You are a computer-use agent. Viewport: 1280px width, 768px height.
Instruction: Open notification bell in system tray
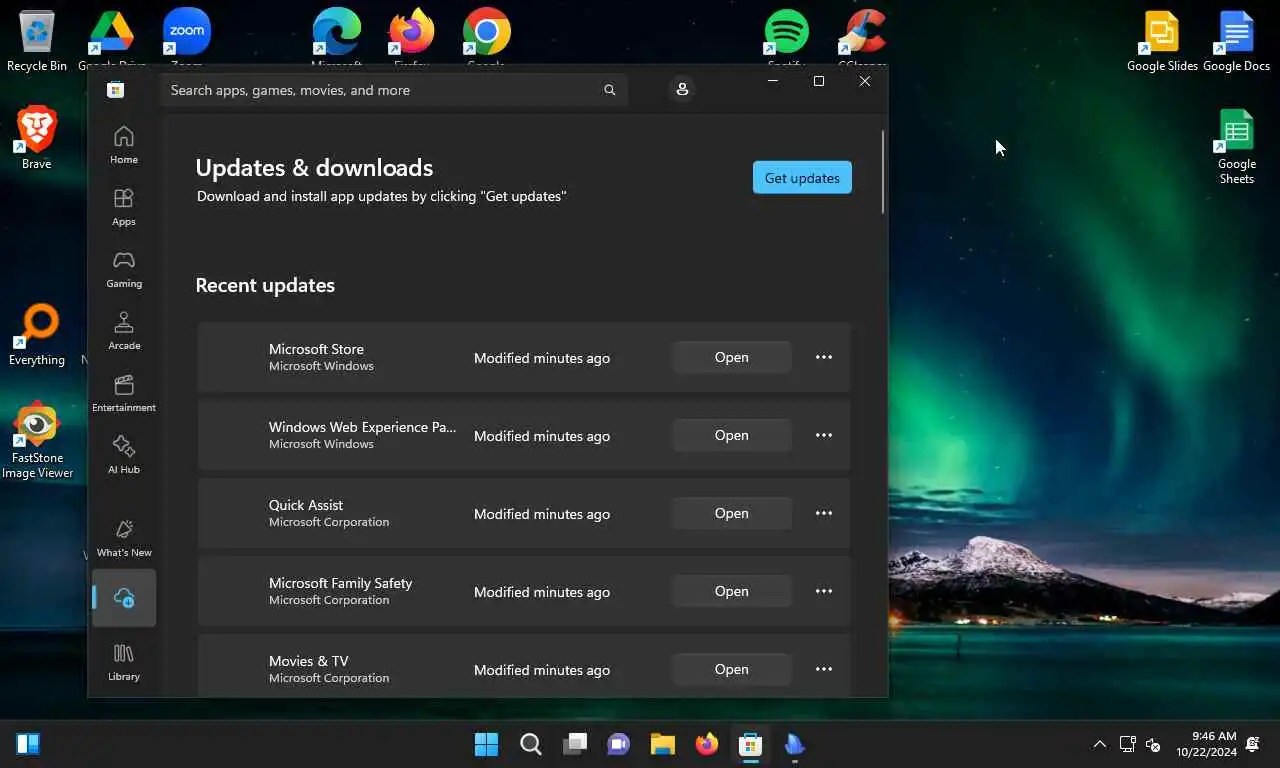point(1254,744)
